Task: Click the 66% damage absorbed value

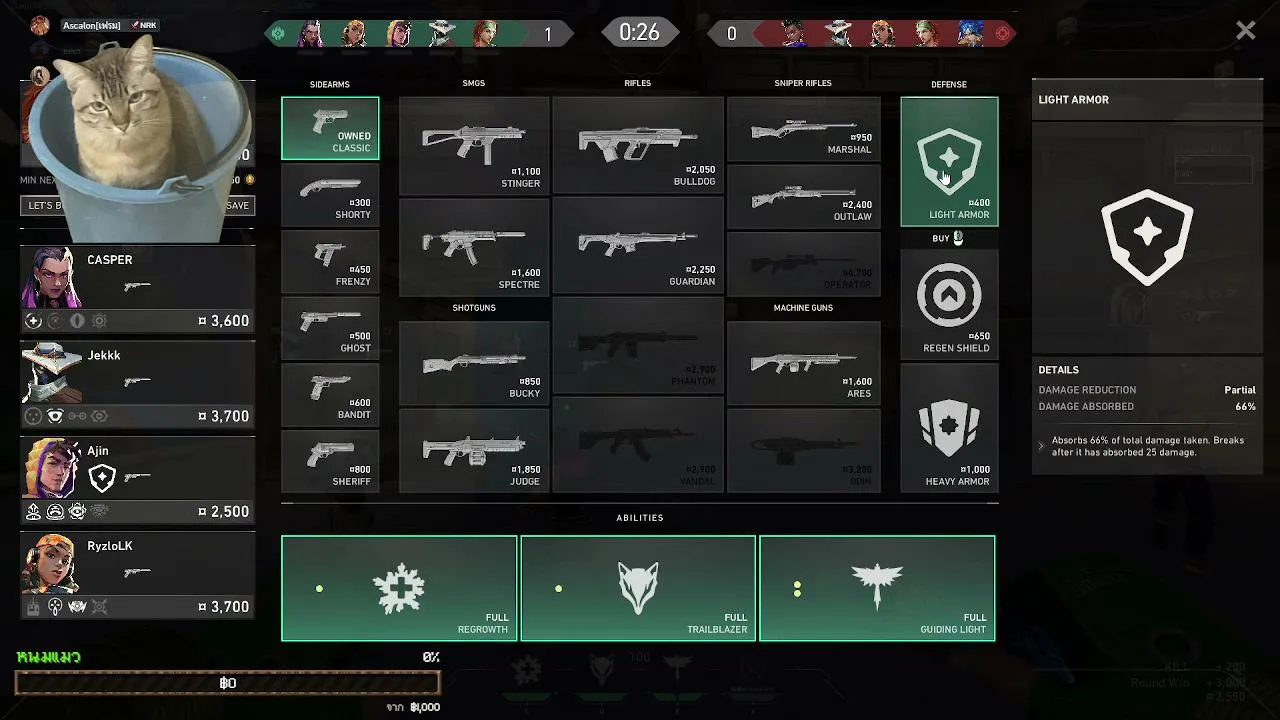Action: point(1245,407)
